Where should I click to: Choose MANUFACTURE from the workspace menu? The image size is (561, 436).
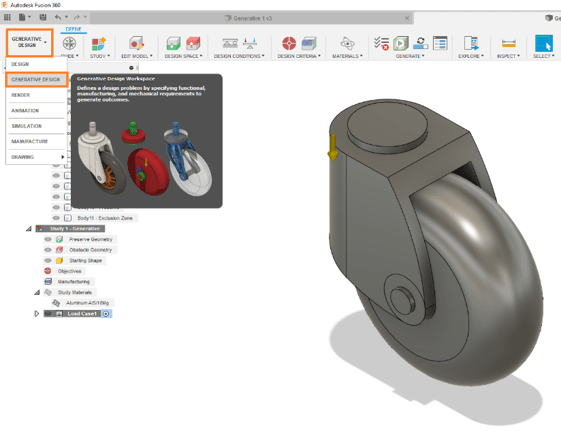(x=36, y=141)
